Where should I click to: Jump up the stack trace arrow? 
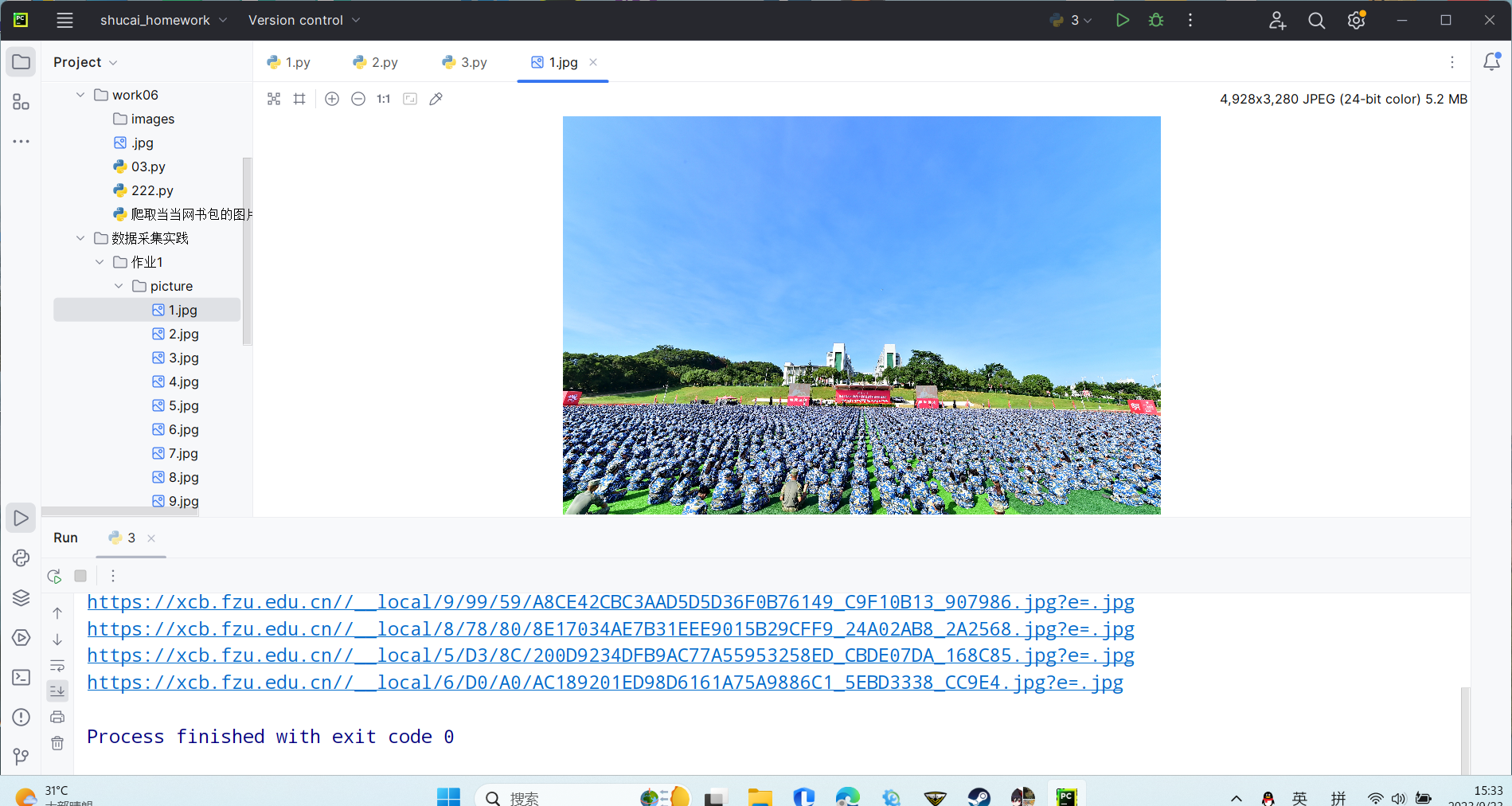(x=57, y=613)
